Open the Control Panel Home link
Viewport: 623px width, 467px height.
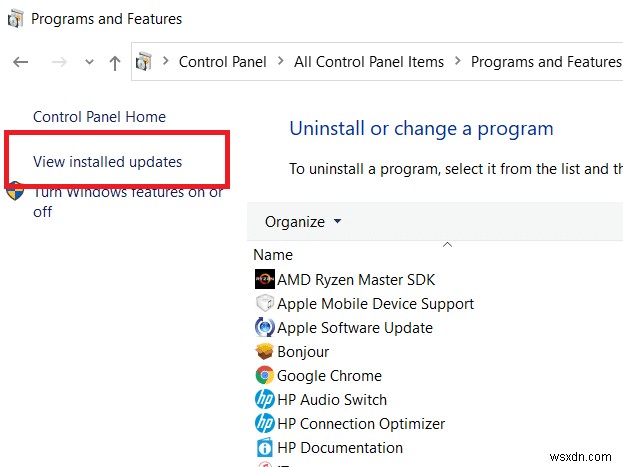pos(99,117)
